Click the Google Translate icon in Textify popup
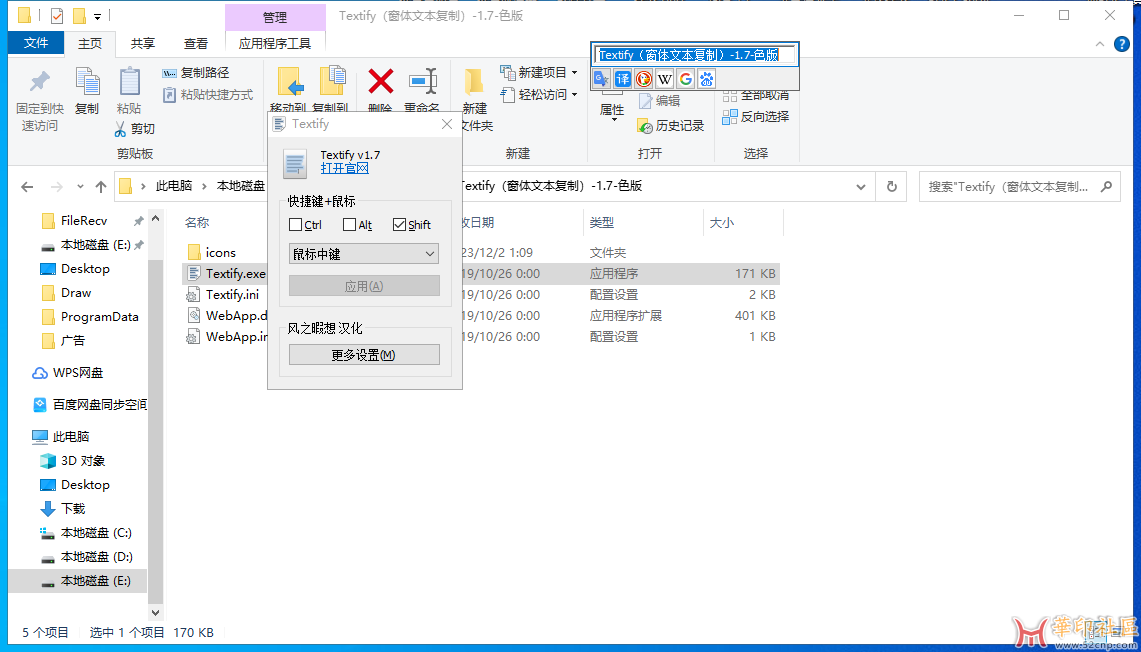The width and height of the screenshot is (1141, 652). coord(601,79)
